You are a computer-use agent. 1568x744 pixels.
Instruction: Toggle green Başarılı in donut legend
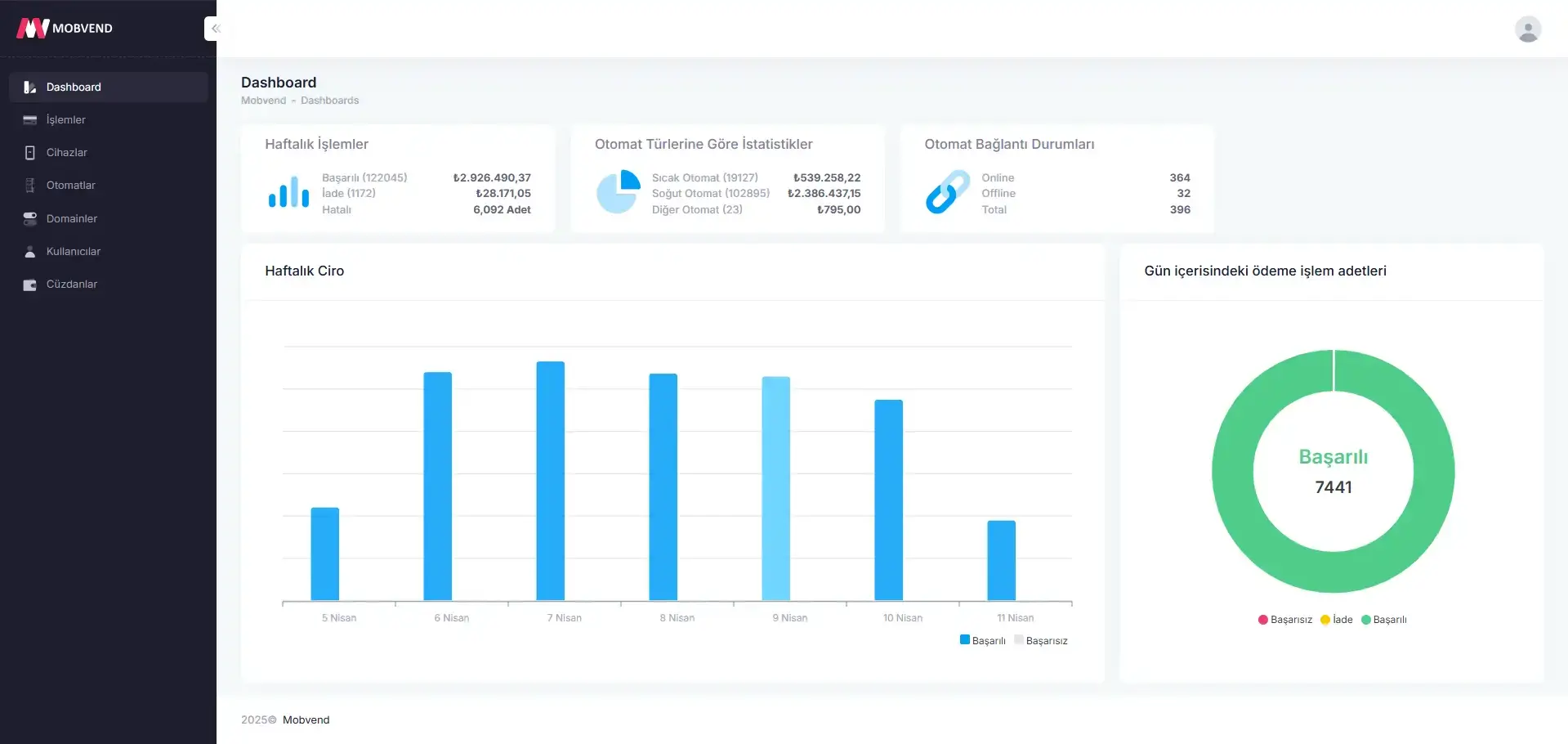click(1383, 620)
